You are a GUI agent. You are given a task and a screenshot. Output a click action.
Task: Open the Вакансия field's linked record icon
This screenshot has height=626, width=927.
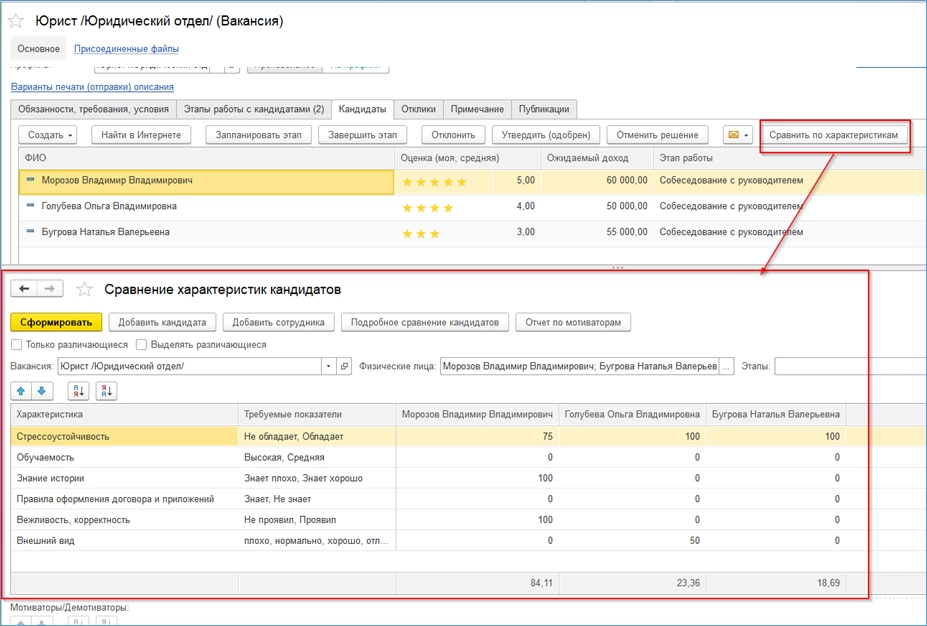[x=345, y=367]
